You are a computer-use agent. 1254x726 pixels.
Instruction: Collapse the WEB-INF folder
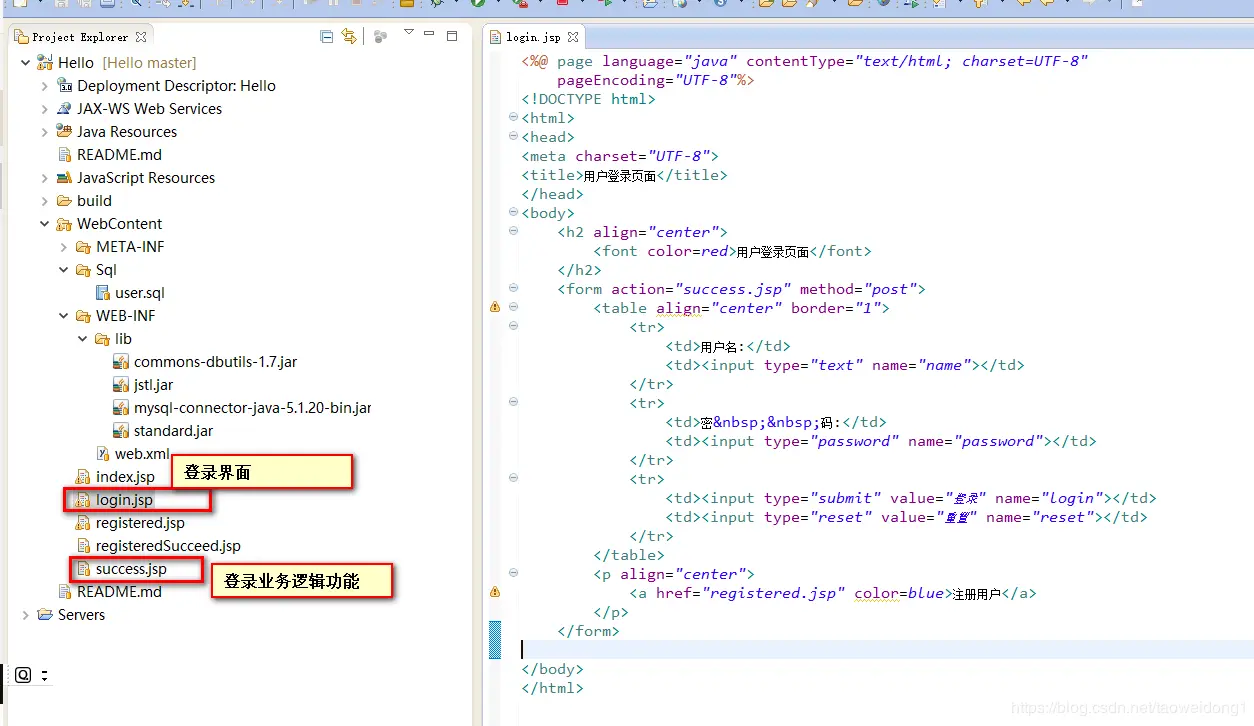63,316
